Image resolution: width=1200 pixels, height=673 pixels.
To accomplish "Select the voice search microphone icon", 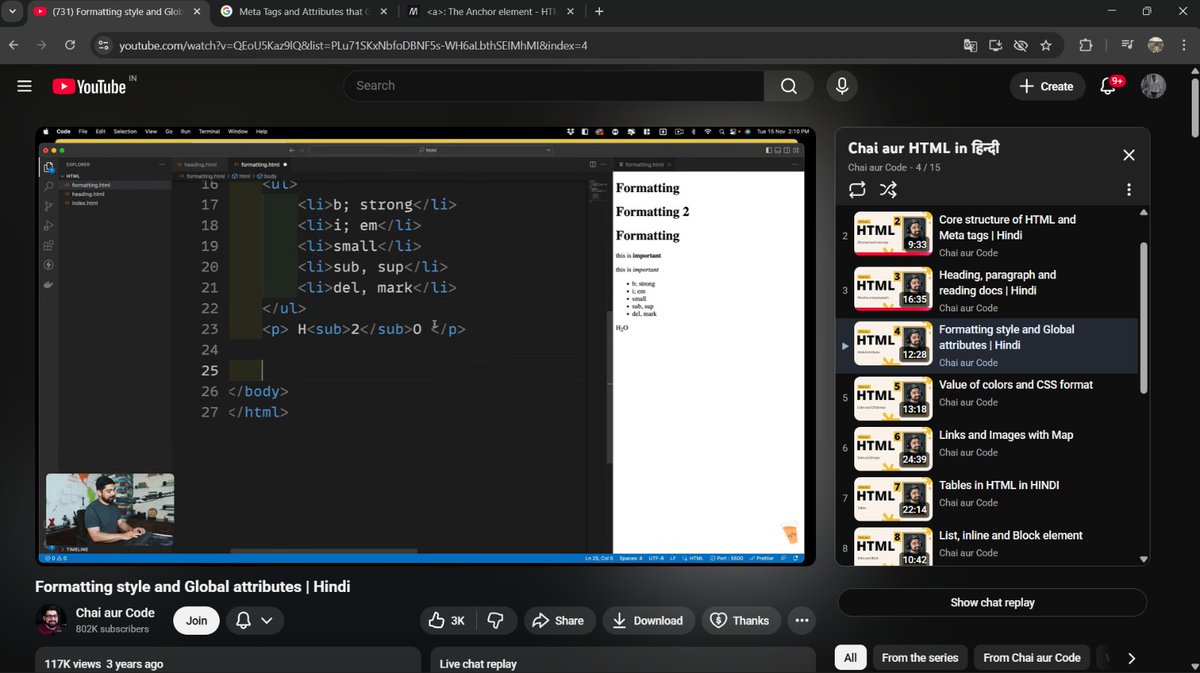I will point(841,86).
